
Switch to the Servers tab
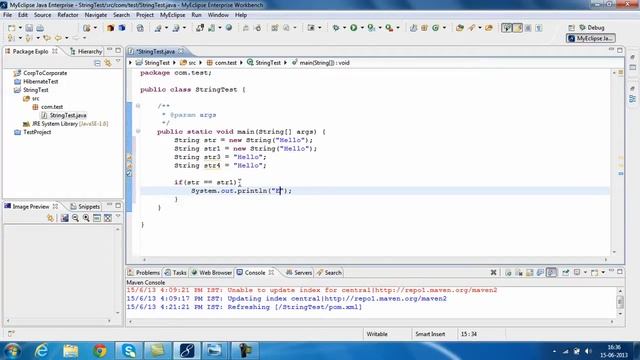[x=299, y=272]
